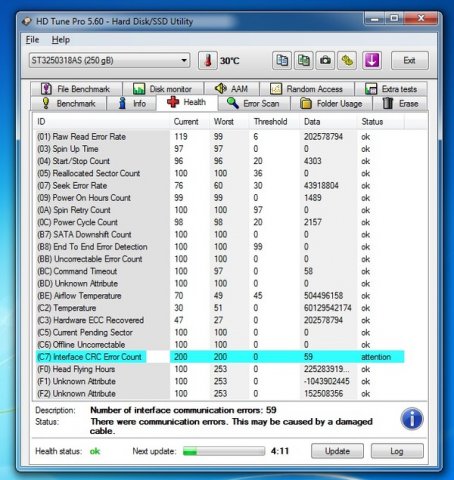This screenshot has width=454, height=480.
Task: Click the ID column header
Action: pos(102,122)
